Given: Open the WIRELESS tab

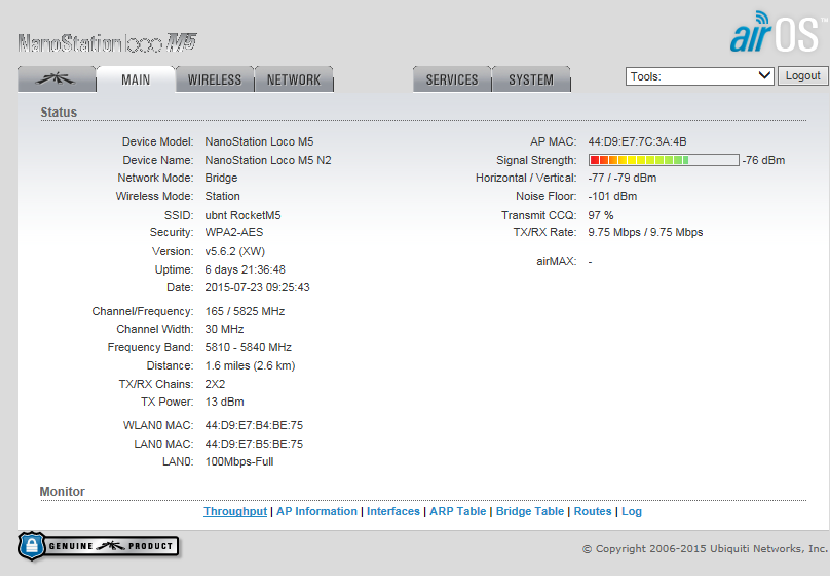Looking at the screenshot, I should (214, 79).
